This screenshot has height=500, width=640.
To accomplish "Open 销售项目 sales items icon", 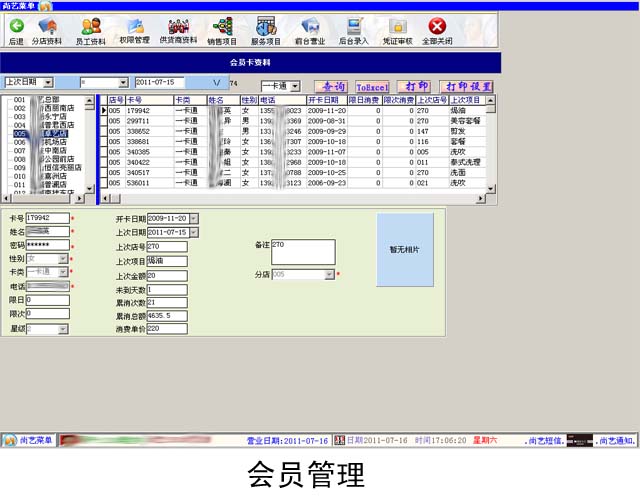I will (x=222, y=30).
